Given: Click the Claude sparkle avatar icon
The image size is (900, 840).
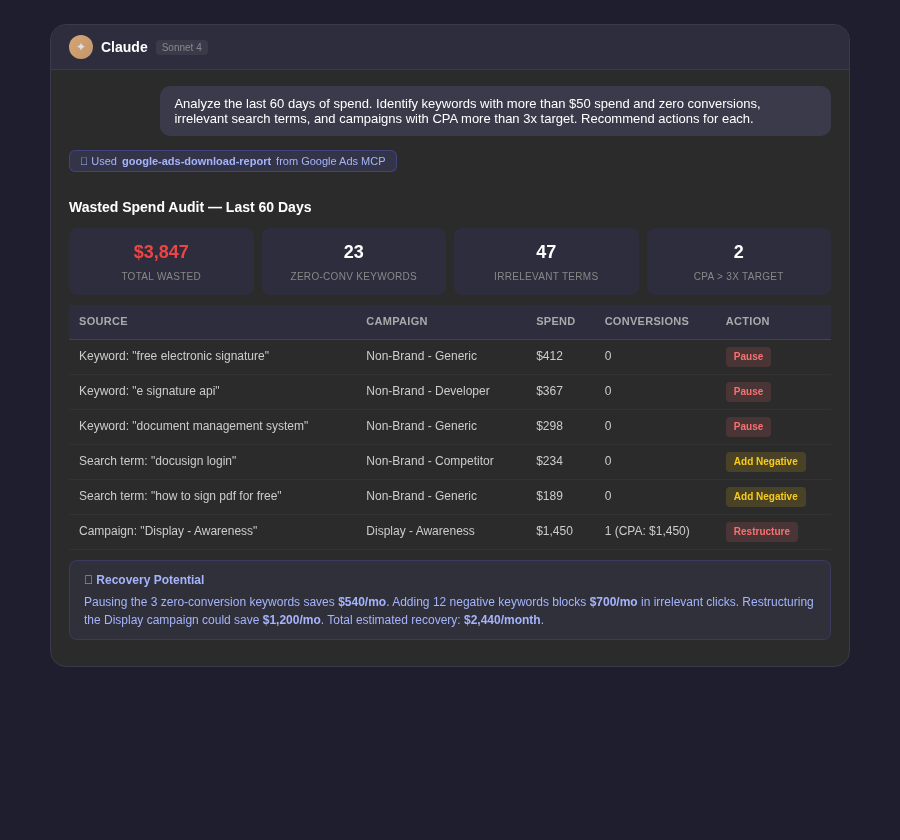Looking at the screenshot, I should (81, 47).
